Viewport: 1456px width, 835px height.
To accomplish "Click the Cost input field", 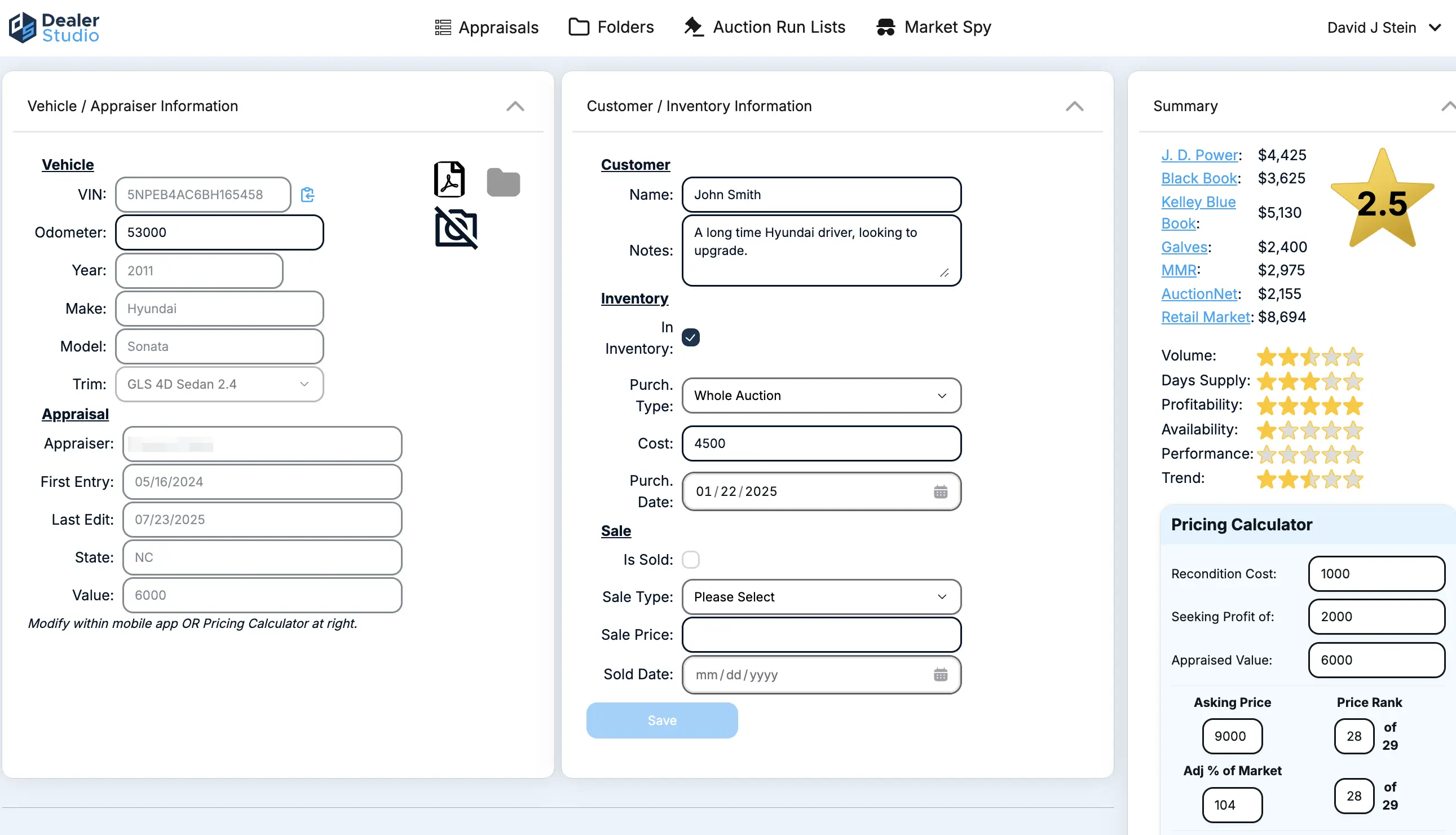I will [821, 443].
